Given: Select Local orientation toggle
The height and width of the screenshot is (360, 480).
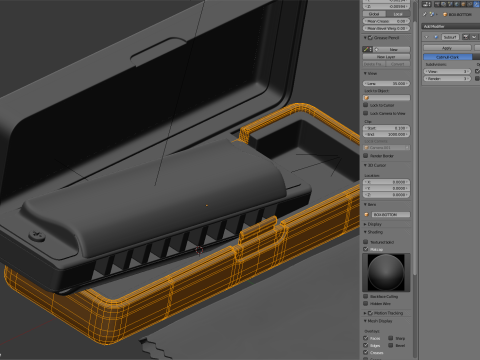Looking at the screenshot, I should tap(398, 14).
